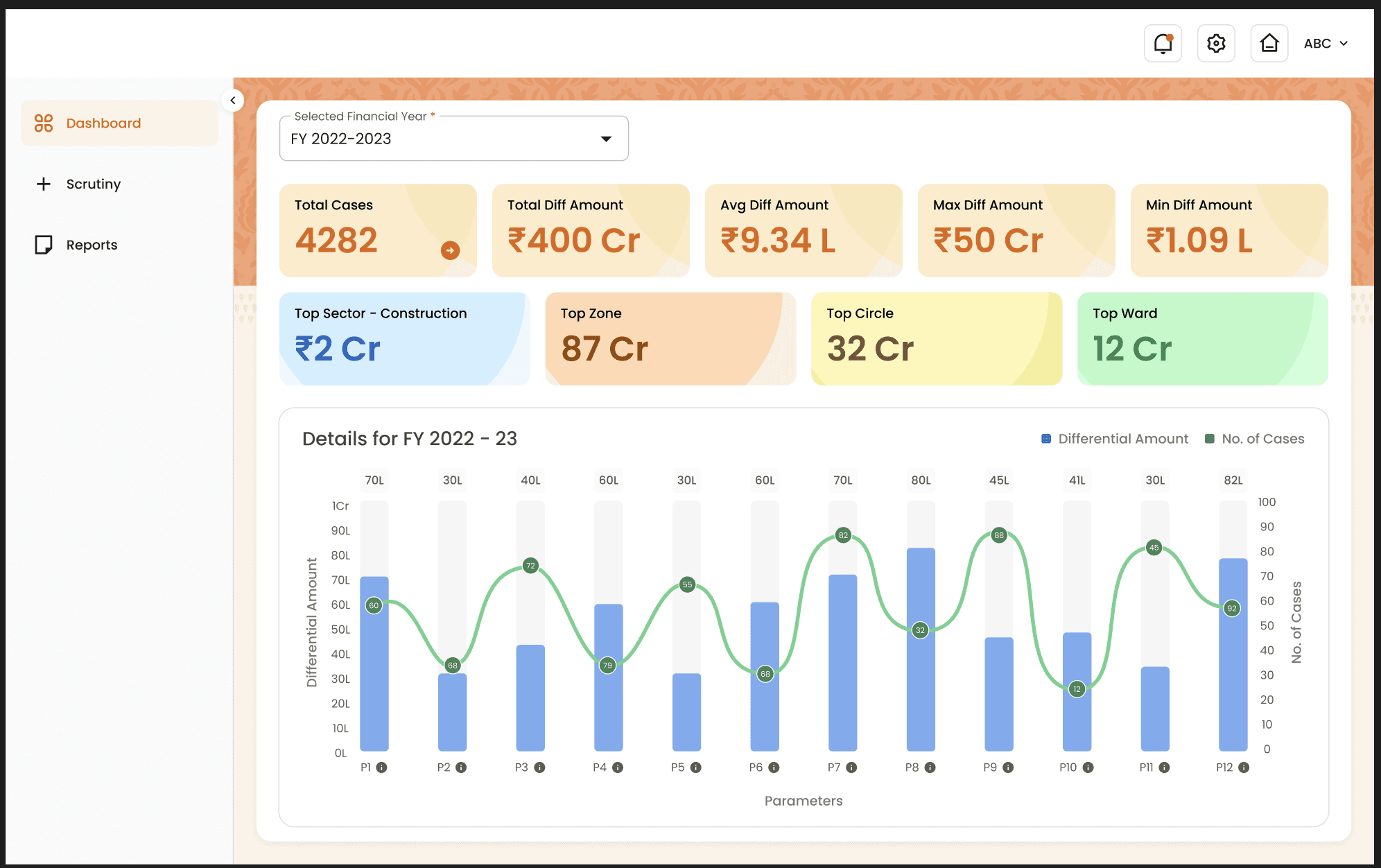Expand the ABC user account menu
Viewport: 1381px width, 868px height.
(x=1326, y=44)
